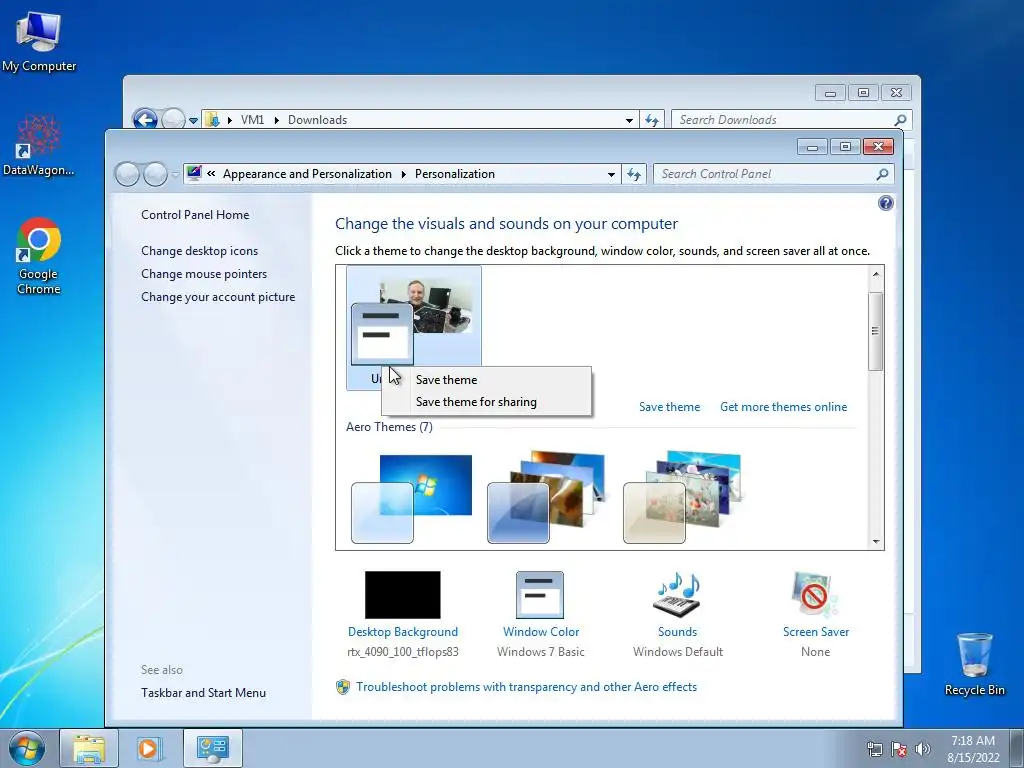Click the network icon in system tray

click(874, 749)
